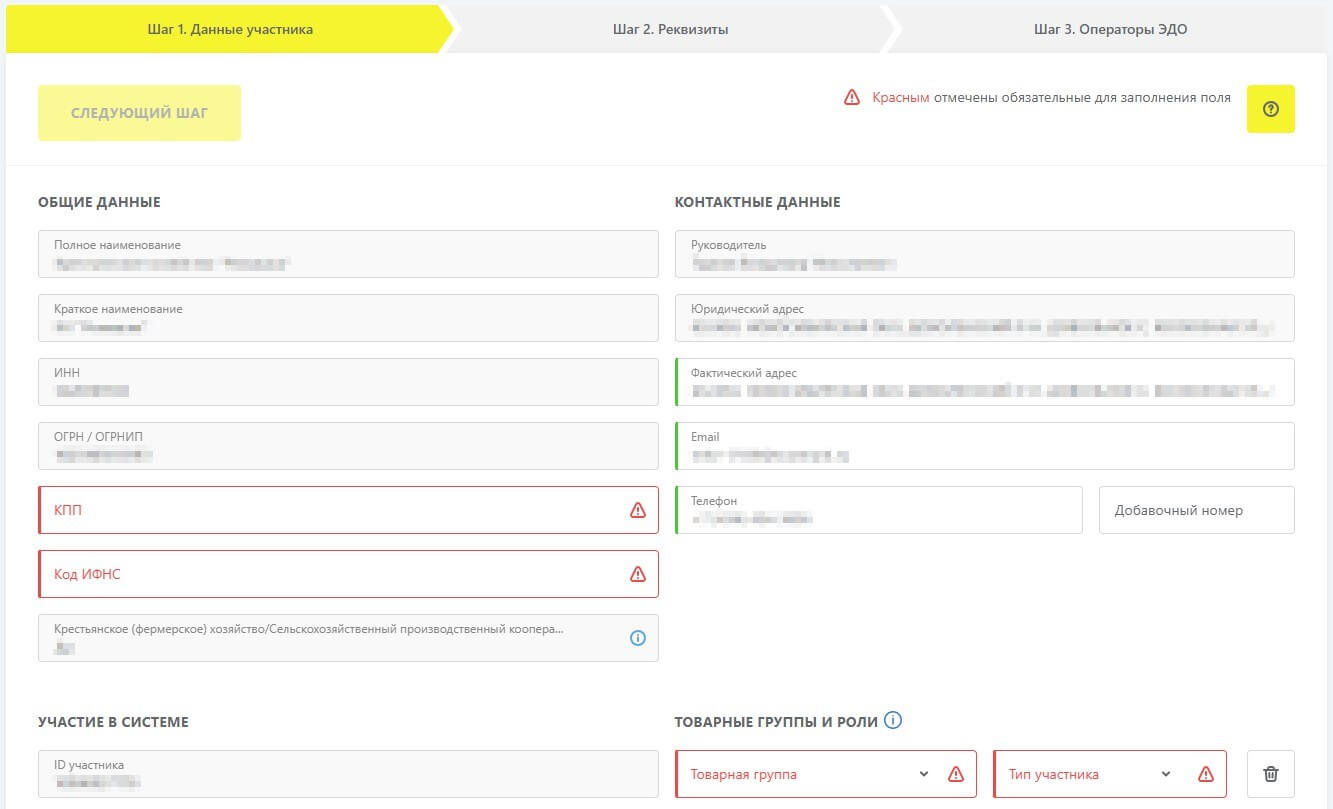Click into the Код ИФНС field
This screenshot has height=809, width=1333.
click(330, 574)
